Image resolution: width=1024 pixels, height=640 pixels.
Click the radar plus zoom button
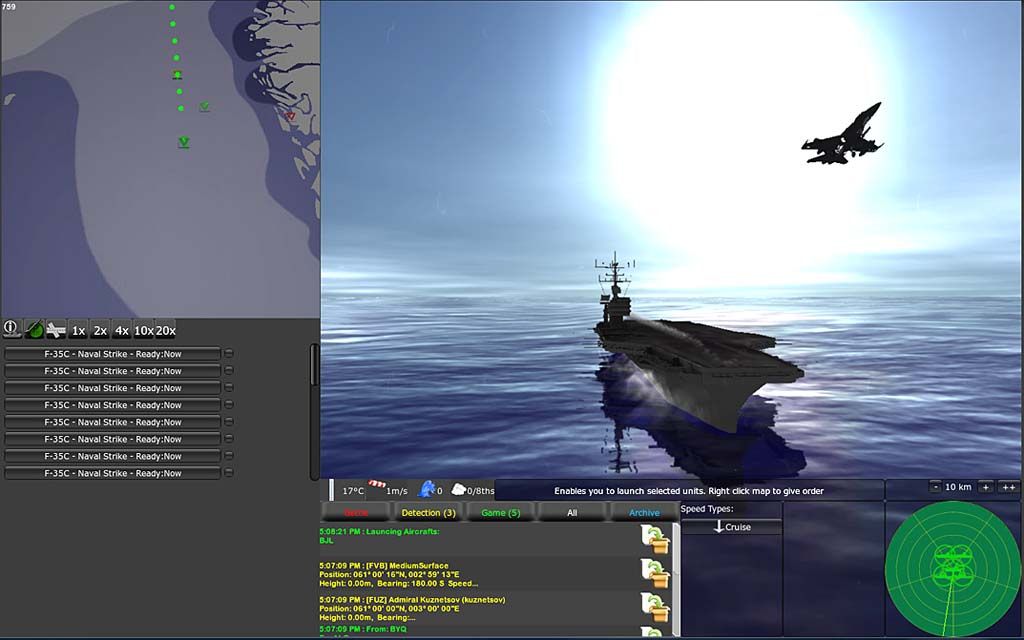986,487
